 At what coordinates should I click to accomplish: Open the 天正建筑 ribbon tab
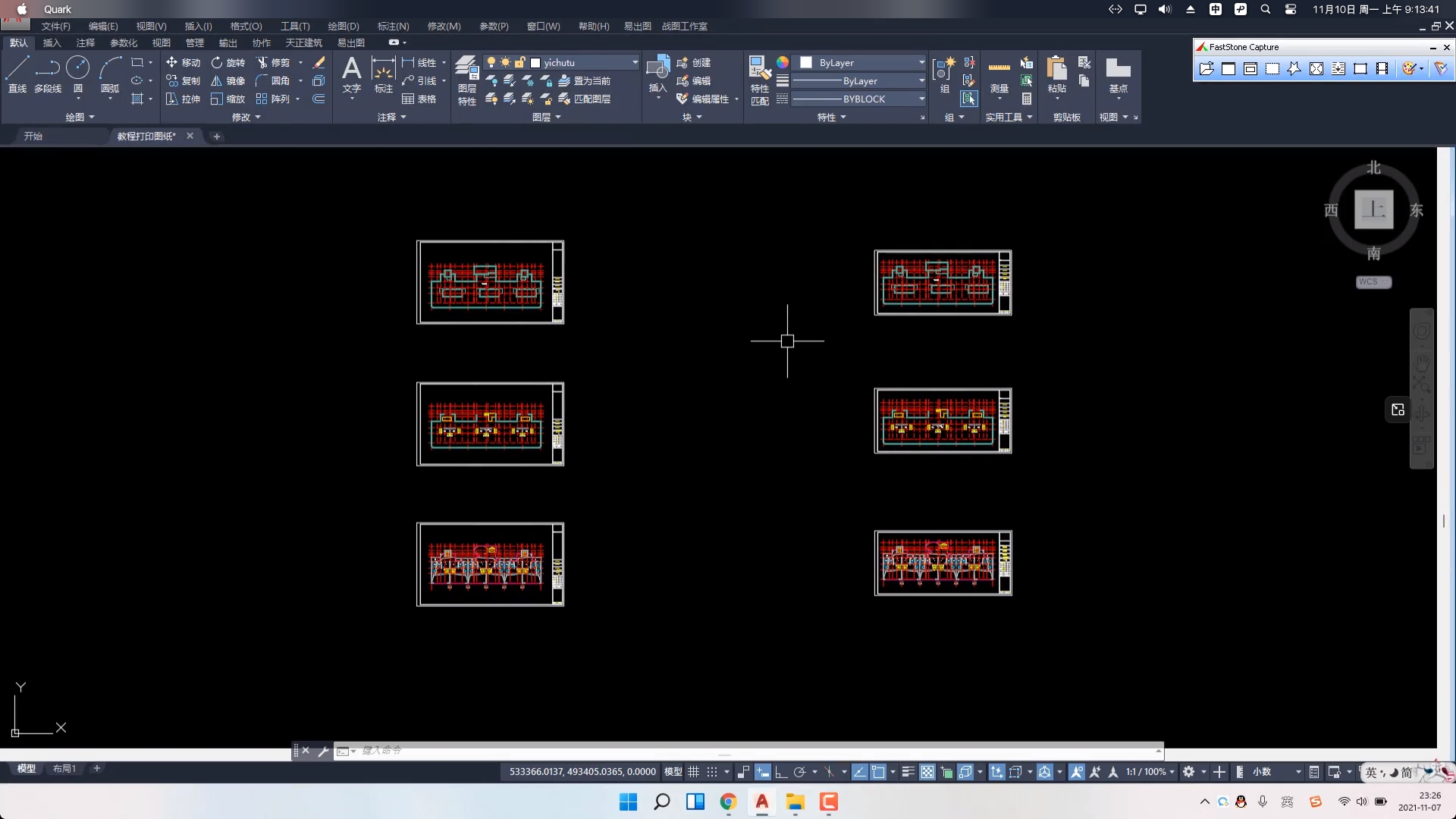click(x=303, y=43)
